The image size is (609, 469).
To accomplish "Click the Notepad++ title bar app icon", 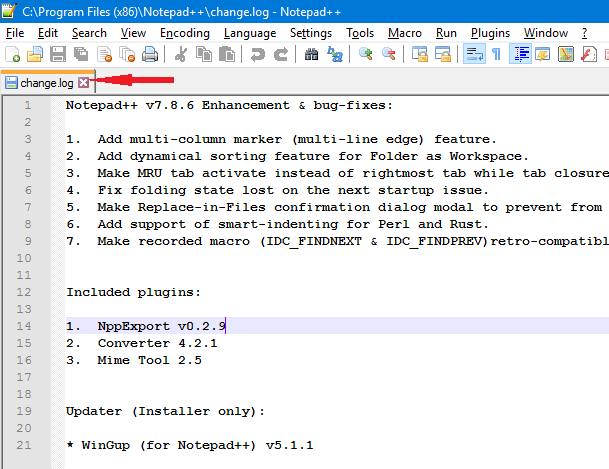I will [9, 11].
